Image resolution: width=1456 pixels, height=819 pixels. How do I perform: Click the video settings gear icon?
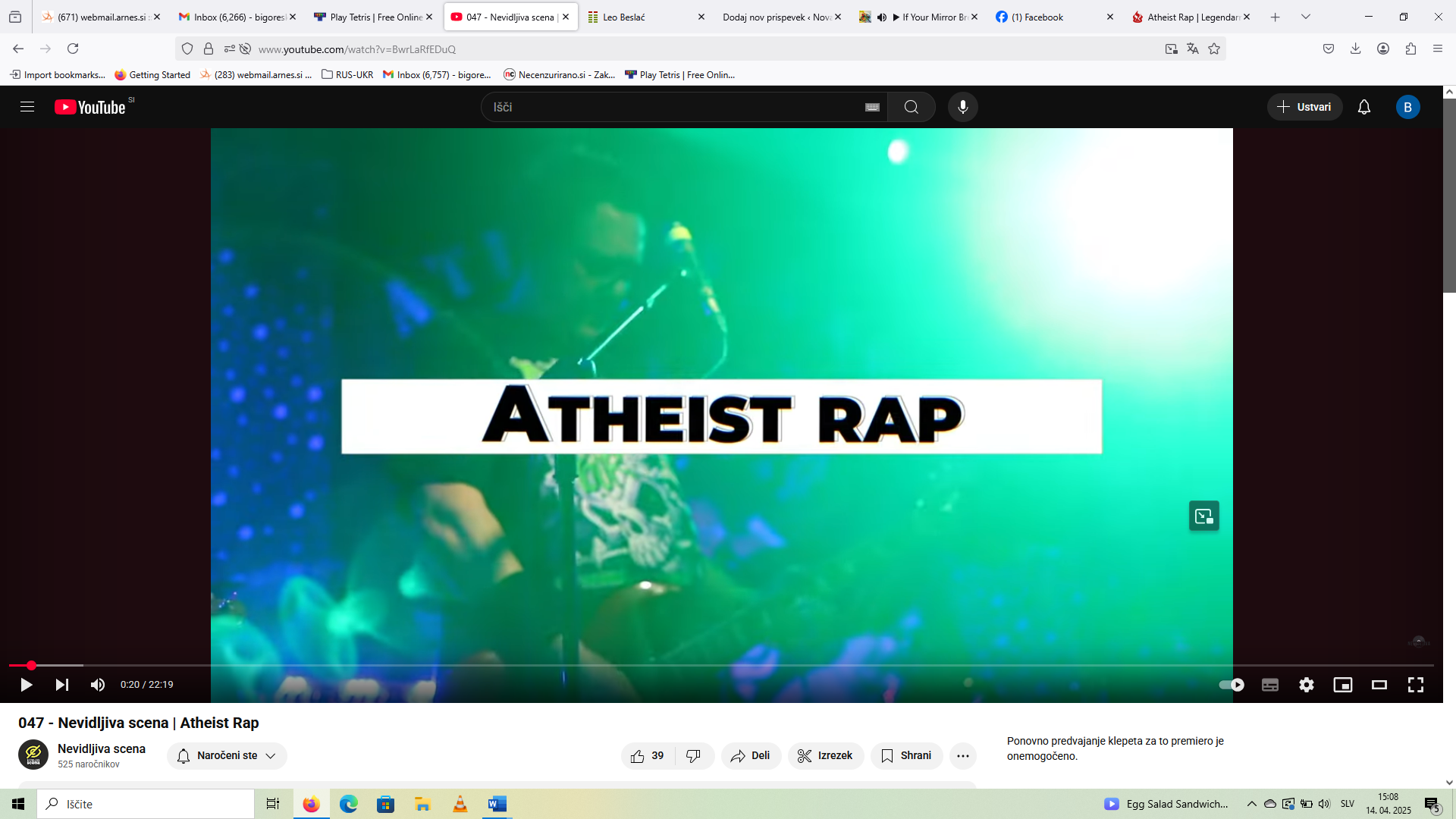[x=1306, y=685]
